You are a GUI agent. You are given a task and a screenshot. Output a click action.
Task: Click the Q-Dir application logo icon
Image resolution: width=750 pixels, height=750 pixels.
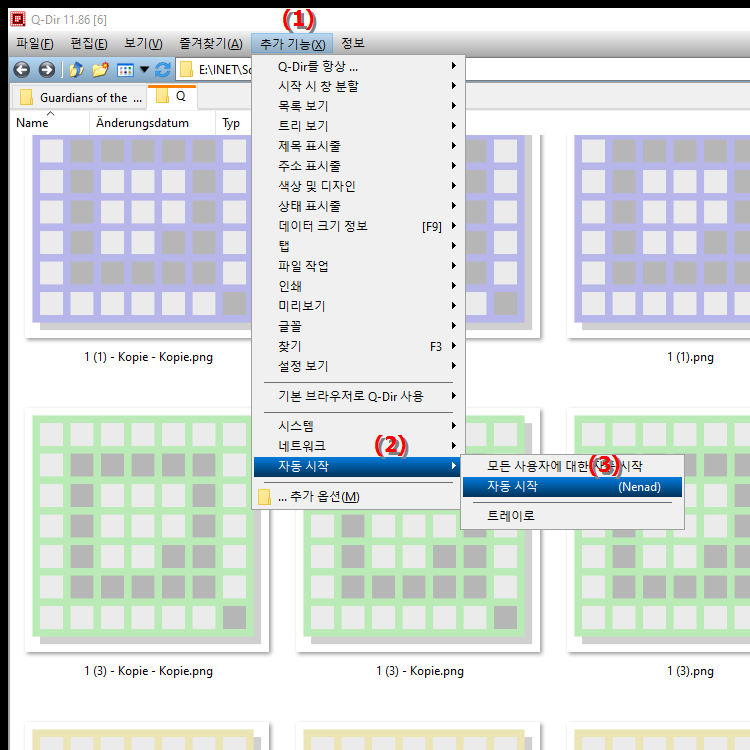(x=18, y=19)
